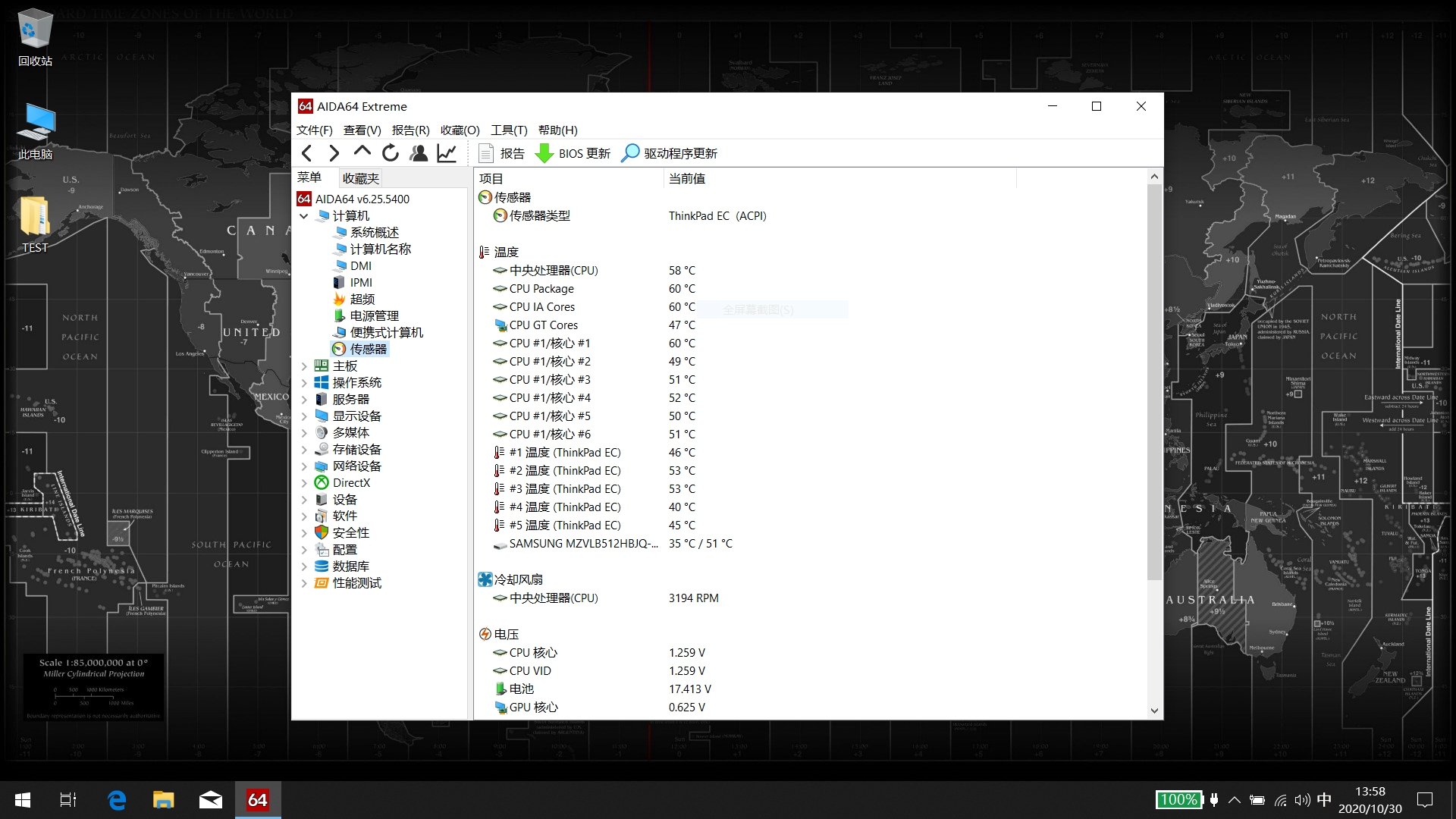Open the 报告(R) menu
The height and width of the screenshot is (819, 1456).
pyautogui.click(x=411, y=130)
